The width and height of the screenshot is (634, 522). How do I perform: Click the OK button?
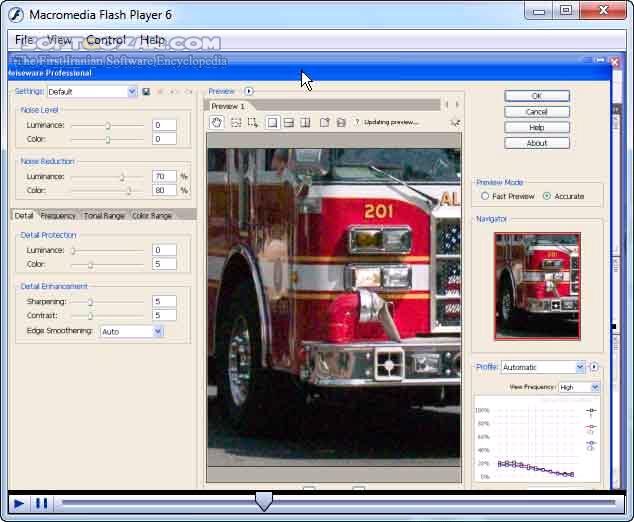(537, 96)
